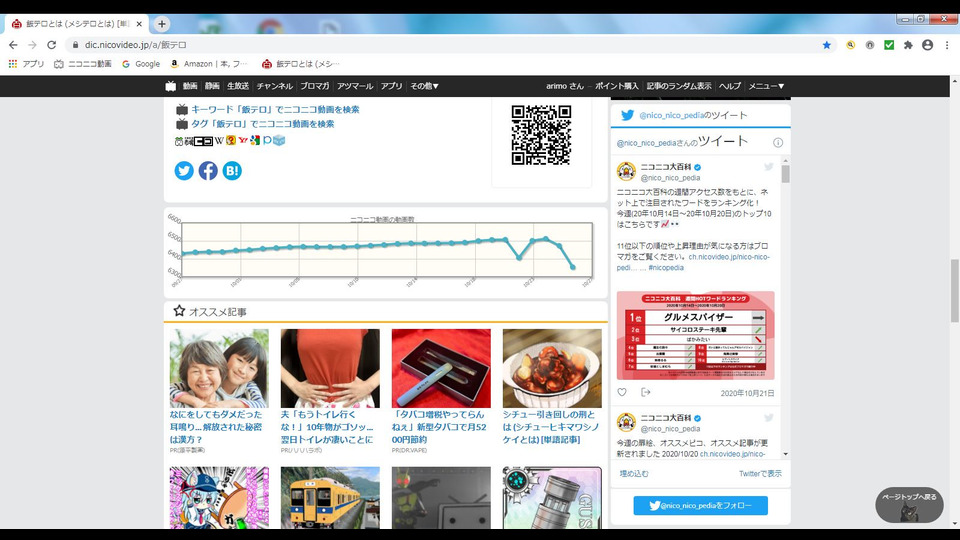The image size is (960, 540).
Task: Click the arimo さん user name
Action: coord(564,86)
